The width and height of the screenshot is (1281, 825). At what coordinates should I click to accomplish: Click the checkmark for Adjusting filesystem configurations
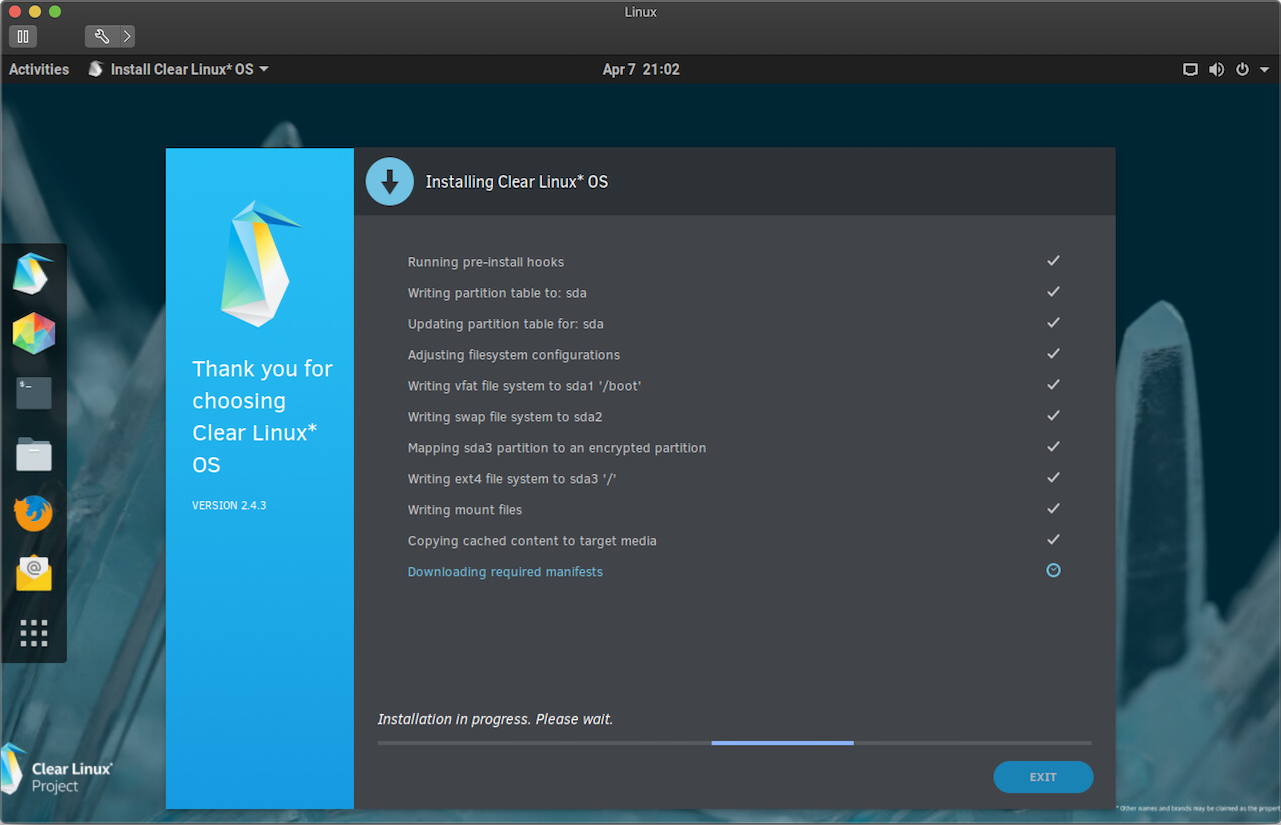coord(1053,354)
